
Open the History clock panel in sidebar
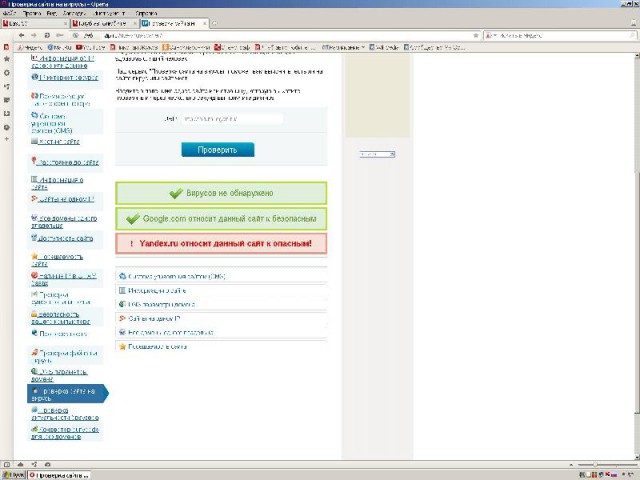(7, 127)
